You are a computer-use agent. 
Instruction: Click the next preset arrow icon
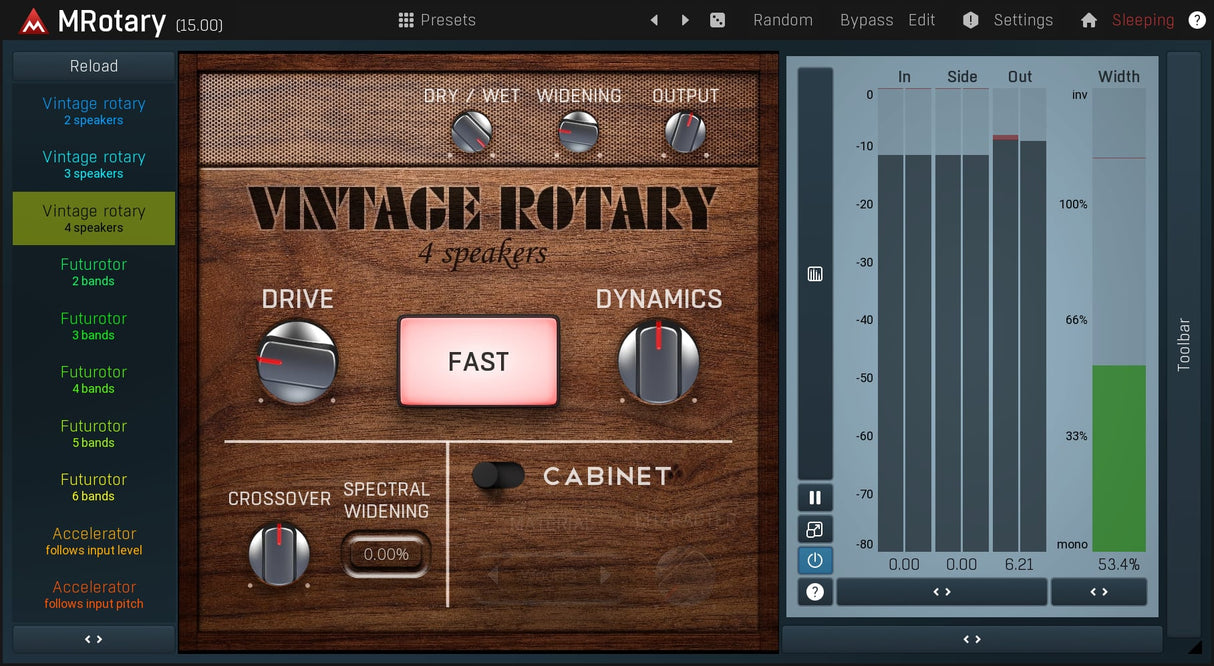[685, 20]
